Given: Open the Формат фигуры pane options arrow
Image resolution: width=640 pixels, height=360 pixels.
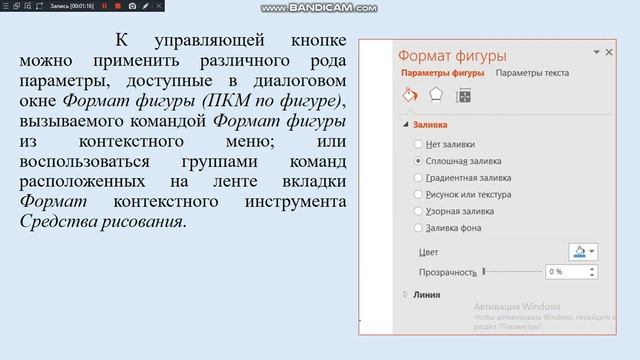Looking at the screenshot, I should (x=596, y=52).
